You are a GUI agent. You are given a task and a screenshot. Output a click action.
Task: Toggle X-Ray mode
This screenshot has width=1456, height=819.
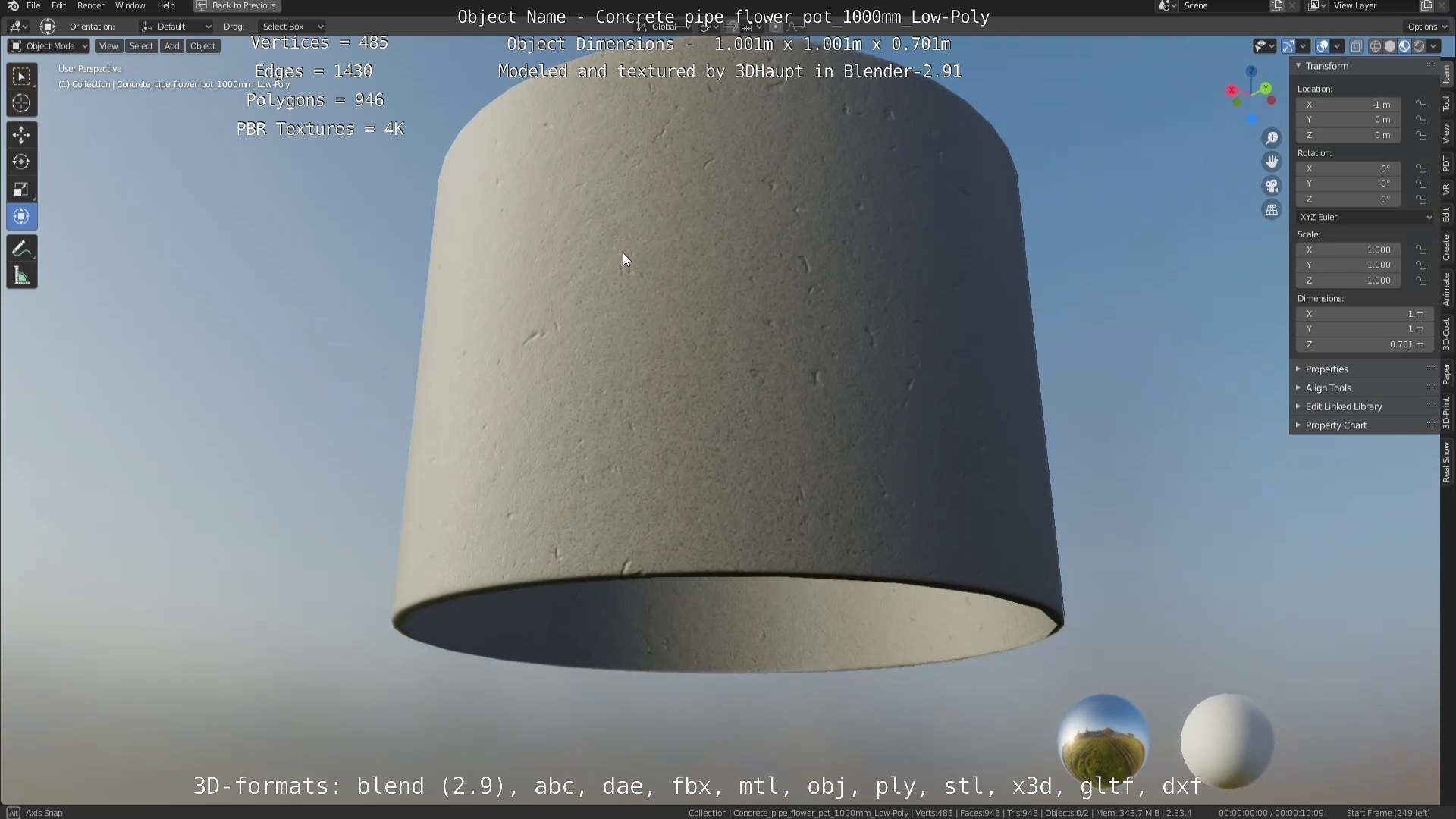pyautogui.click(x=1357, y=46)
